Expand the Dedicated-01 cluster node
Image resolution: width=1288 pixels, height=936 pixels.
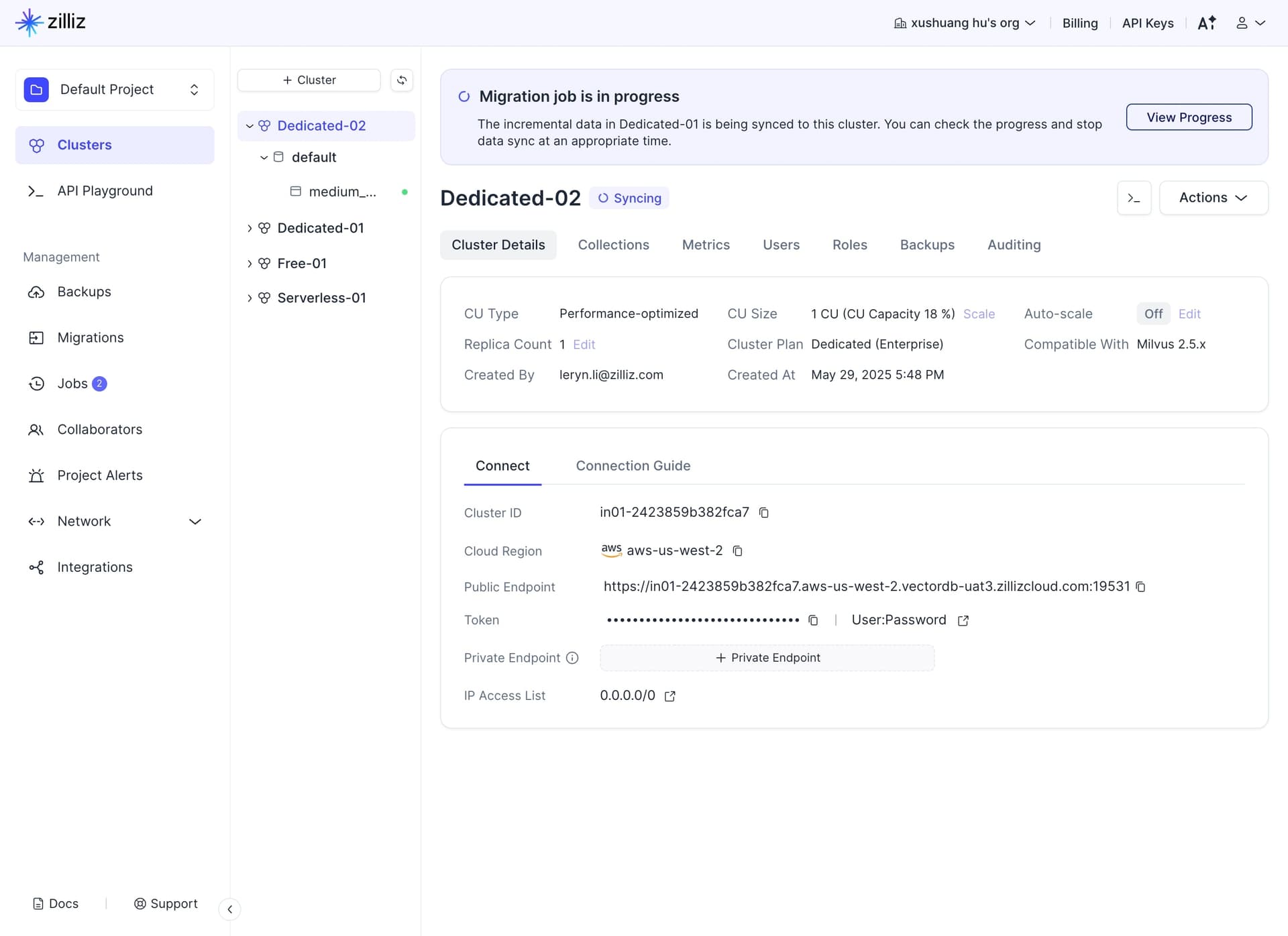[x=250, y=229]
